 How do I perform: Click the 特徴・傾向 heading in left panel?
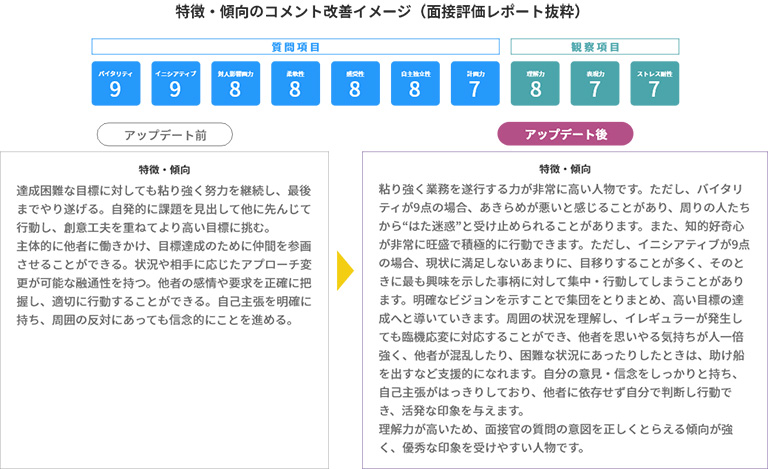point(165,169)
